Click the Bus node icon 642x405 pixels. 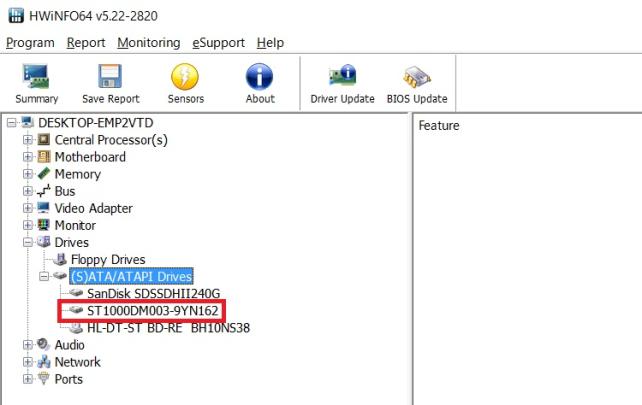pyautogui.click(x=44, y=191)
